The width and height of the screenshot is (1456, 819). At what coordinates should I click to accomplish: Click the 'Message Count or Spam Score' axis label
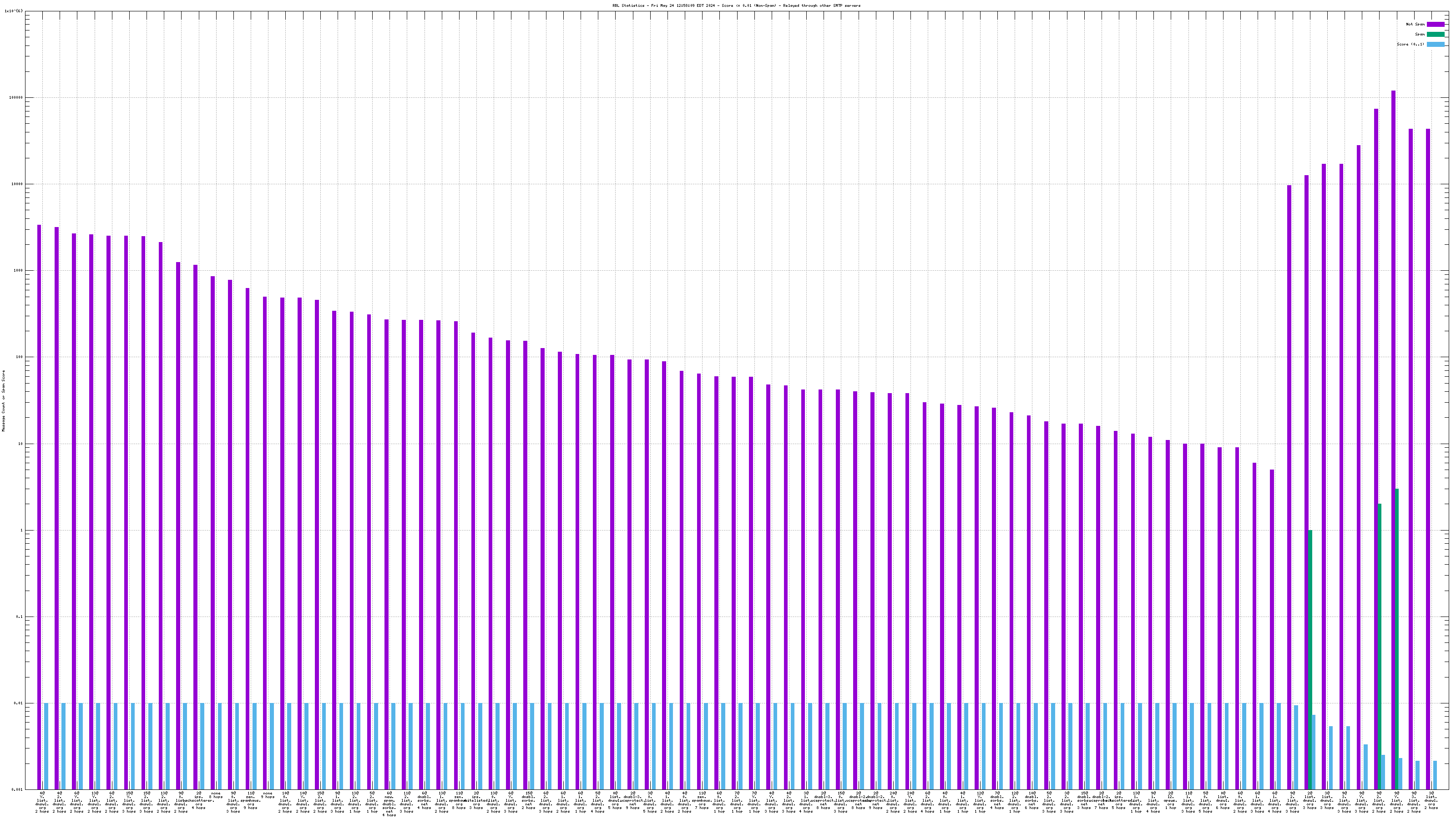(x=3, y=401)
